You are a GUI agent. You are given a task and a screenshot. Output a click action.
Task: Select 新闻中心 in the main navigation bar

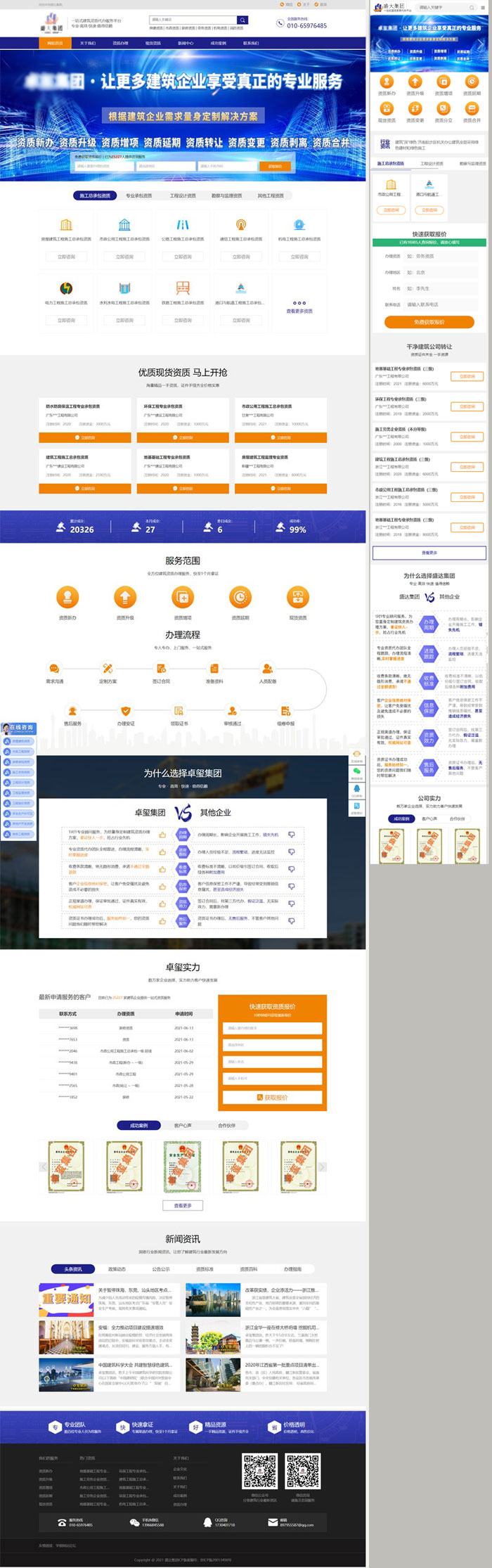click(186, 43)
